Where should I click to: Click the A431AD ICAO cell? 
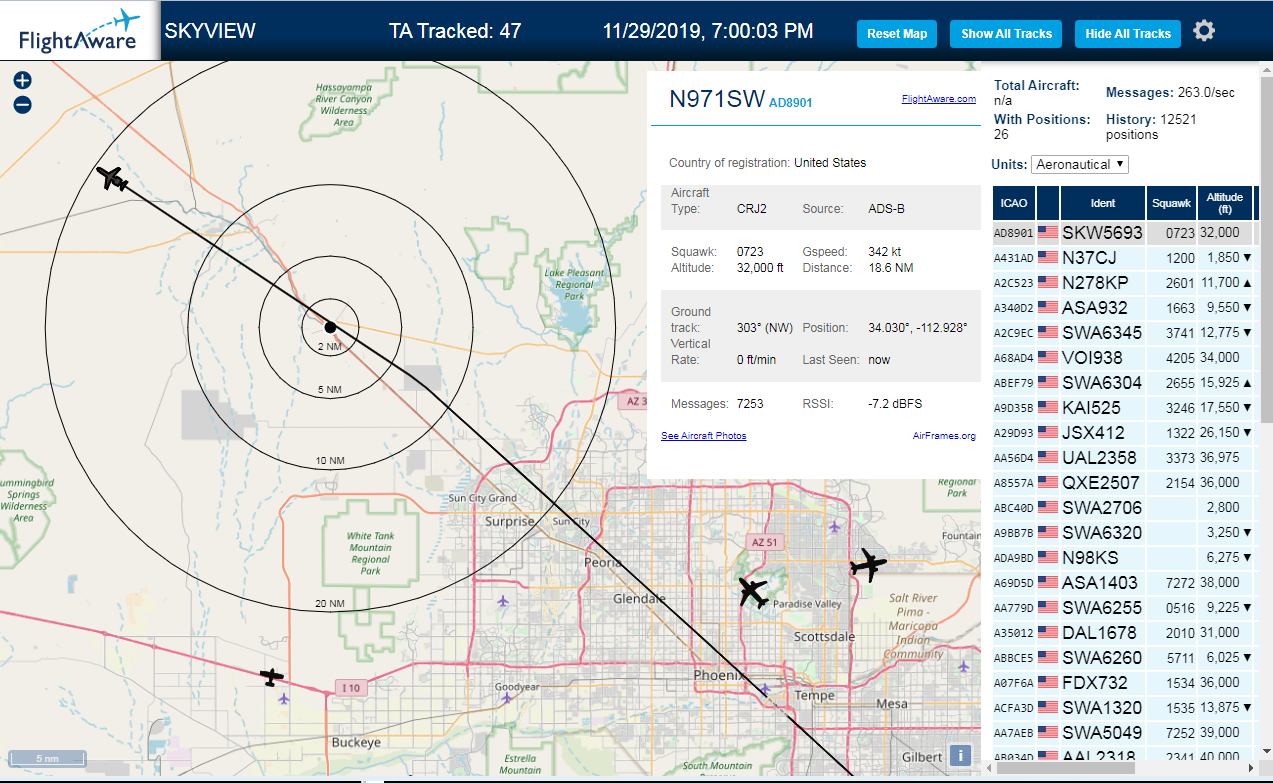(x=1014, y=257)
